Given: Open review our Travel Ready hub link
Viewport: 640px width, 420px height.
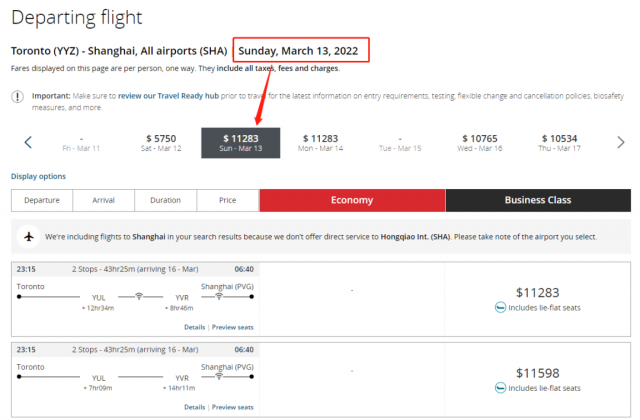Looking at the screenshot, I should click(x=168, y=96).
